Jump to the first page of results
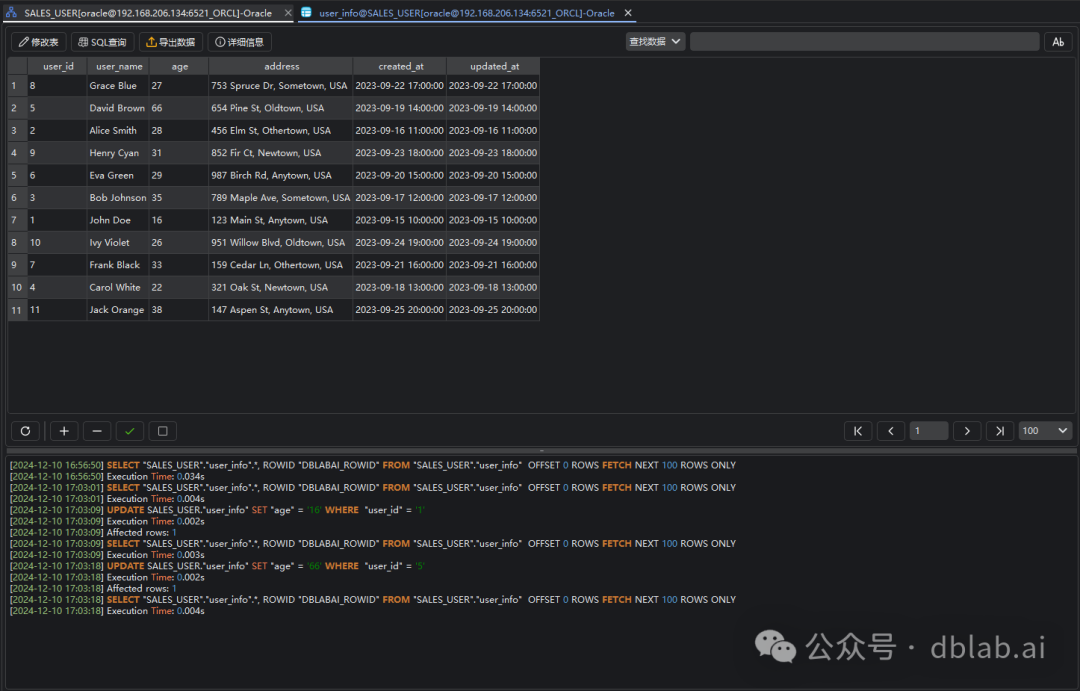 pyautogui.click(x=857, y=430)
